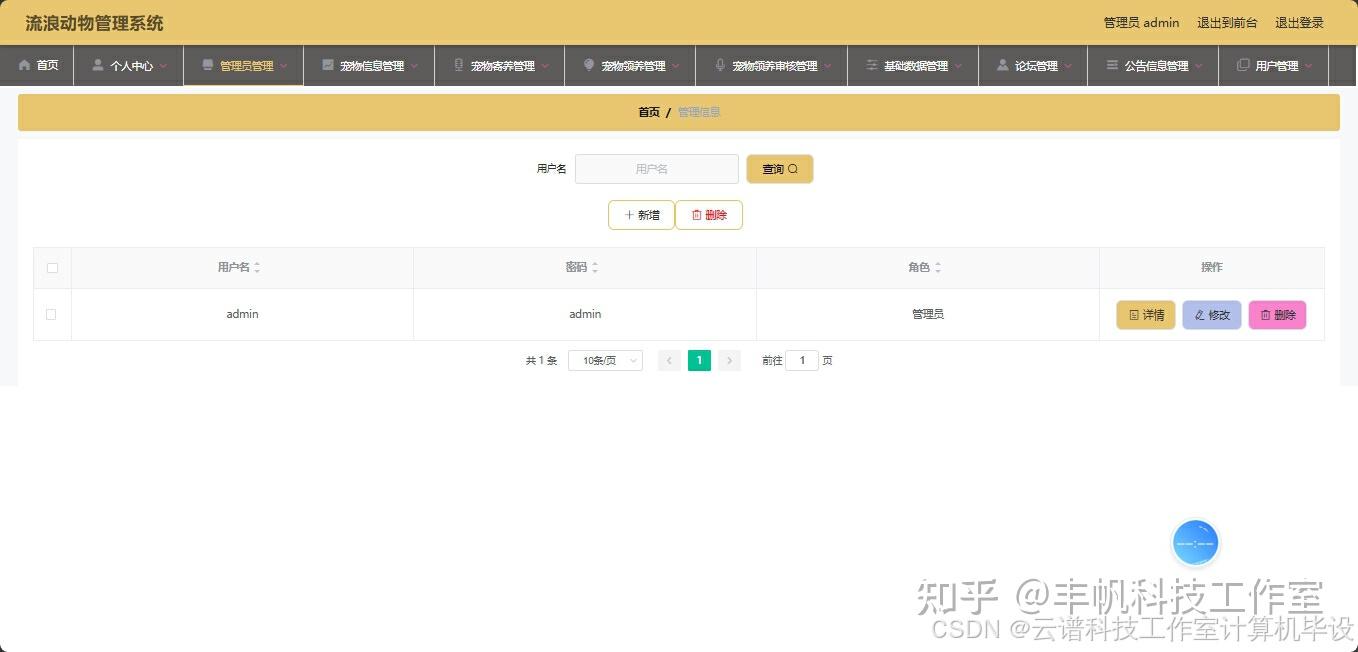Expand the 宠物寄养管理 menu chevron
Viewport: 1358px width, 652px height.
tap(545, 66)
